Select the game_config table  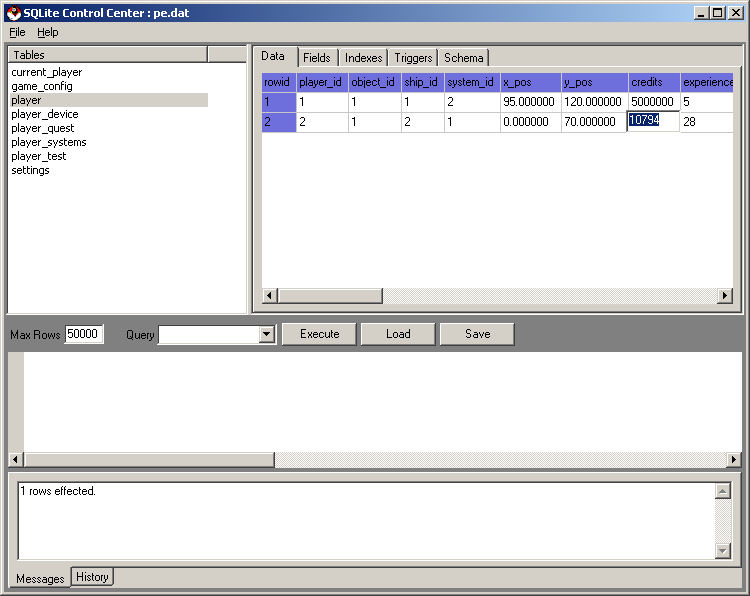pos(42,86)
